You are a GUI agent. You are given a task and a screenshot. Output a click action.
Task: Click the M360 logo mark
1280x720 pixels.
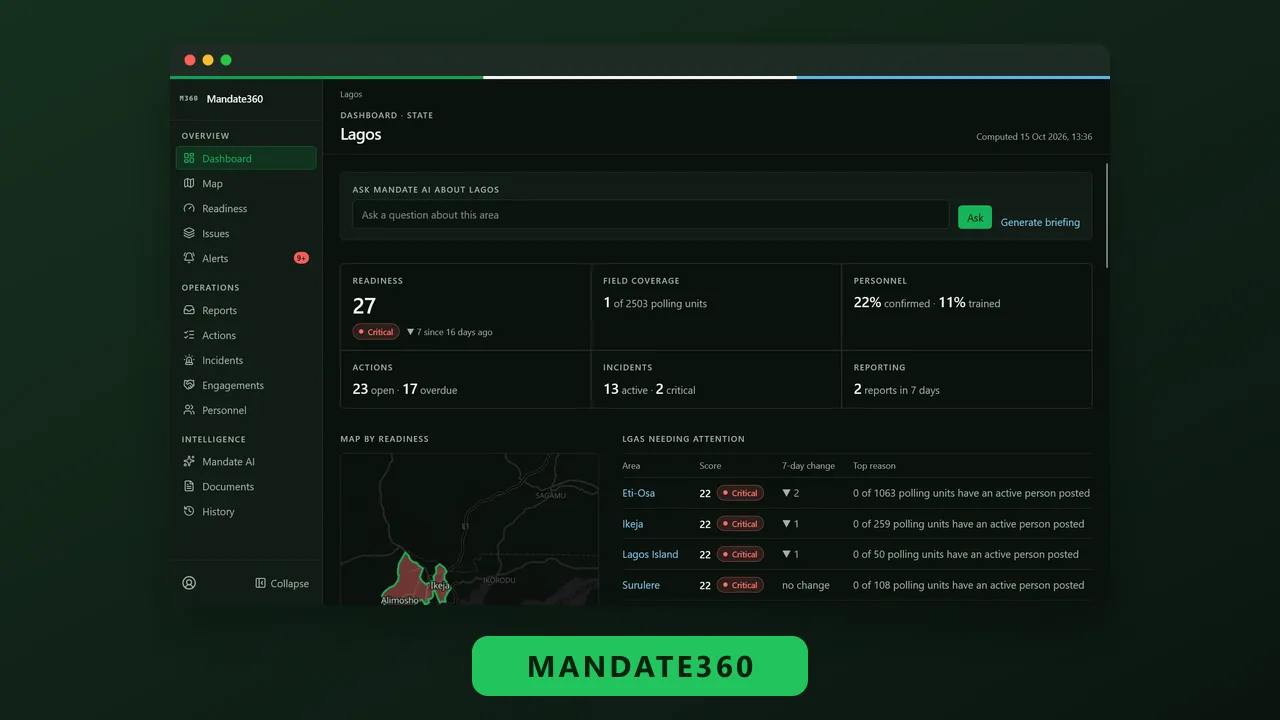point(189,99)
